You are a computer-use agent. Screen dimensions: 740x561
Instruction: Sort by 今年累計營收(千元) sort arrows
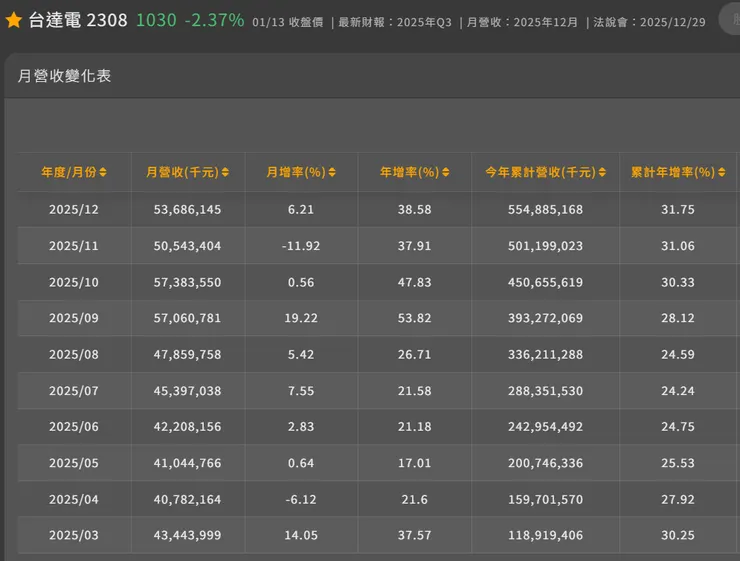click(x=602, y=173)
